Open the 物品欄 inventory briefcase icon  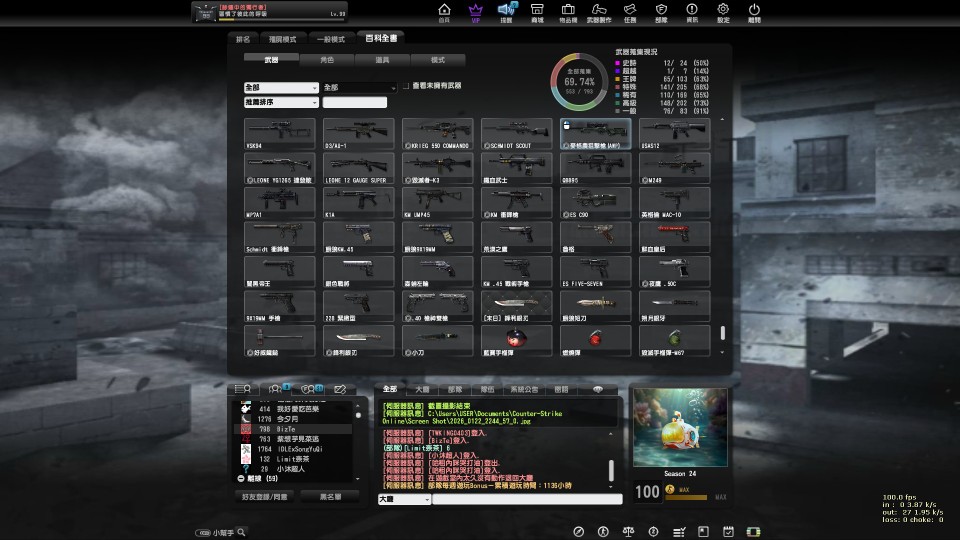(x=567, y=12)
